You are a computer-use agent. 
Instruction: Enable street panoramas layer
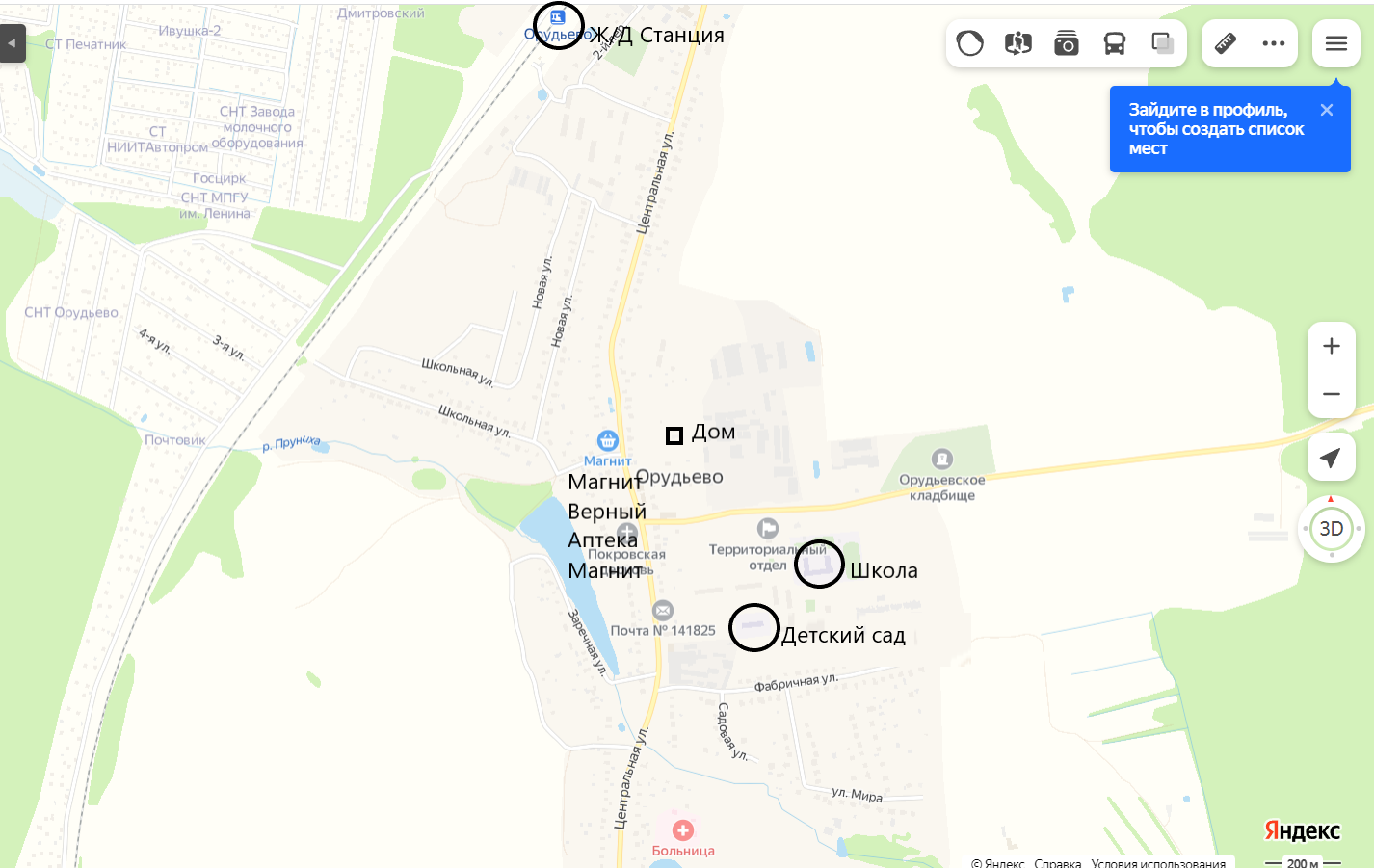tap(1018, 43)
